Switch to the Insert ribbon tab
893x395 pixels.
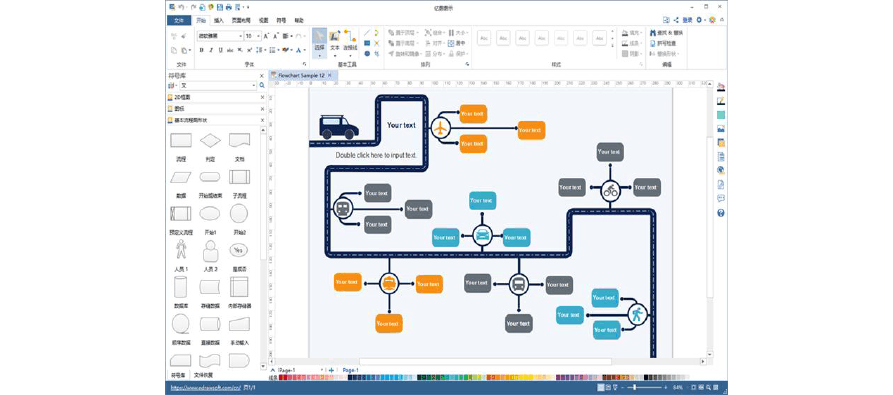click(x=219, y=20)
